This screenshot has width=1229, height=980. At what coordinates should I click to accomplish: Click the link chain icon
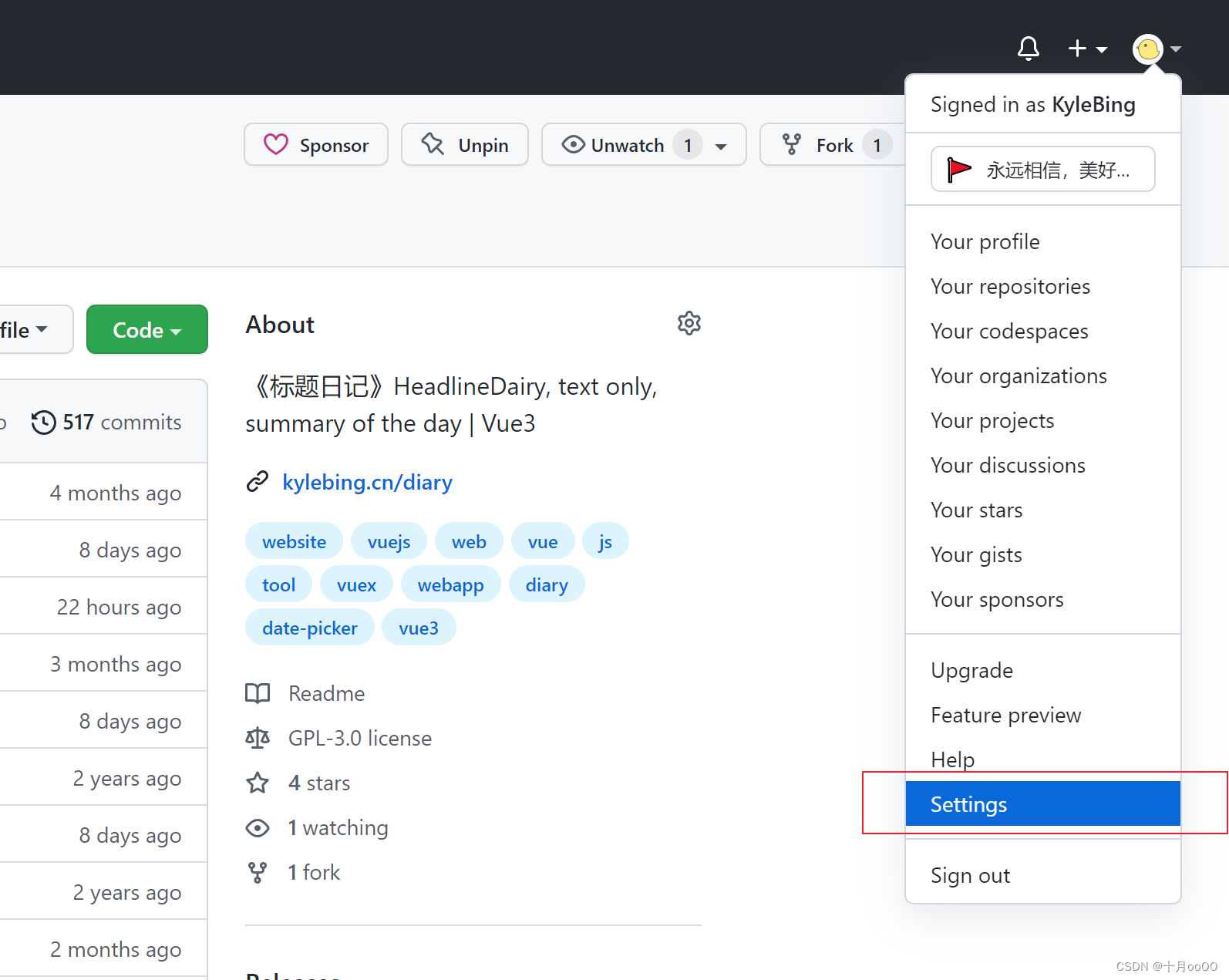point(257,481)
